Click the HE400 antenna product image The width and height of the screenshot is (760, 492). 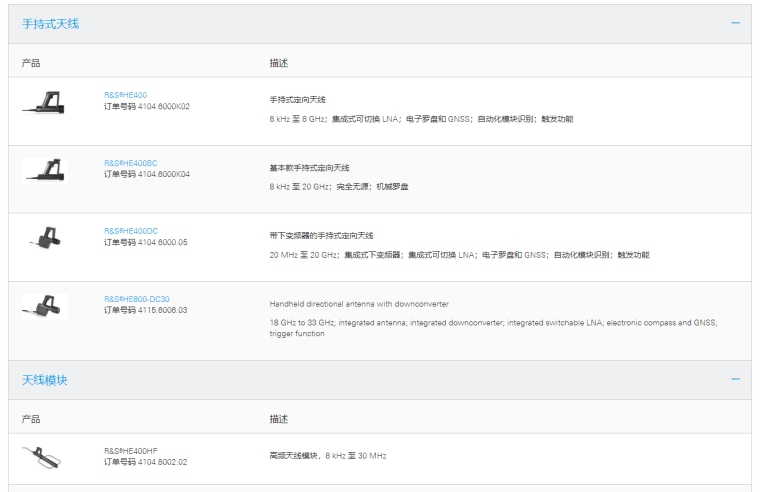coord(42,100)
